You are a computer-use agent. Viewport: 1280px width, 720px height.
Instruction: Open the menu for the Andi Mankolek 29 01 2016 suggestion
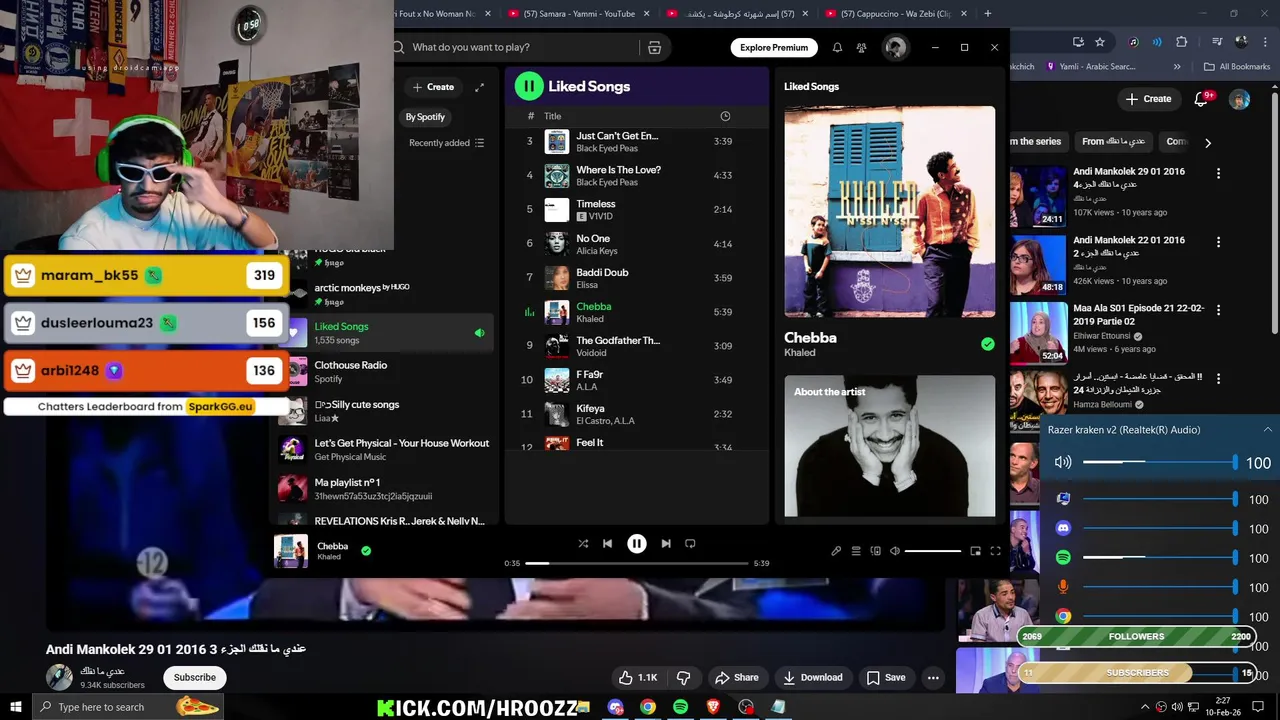[1218, 173]
